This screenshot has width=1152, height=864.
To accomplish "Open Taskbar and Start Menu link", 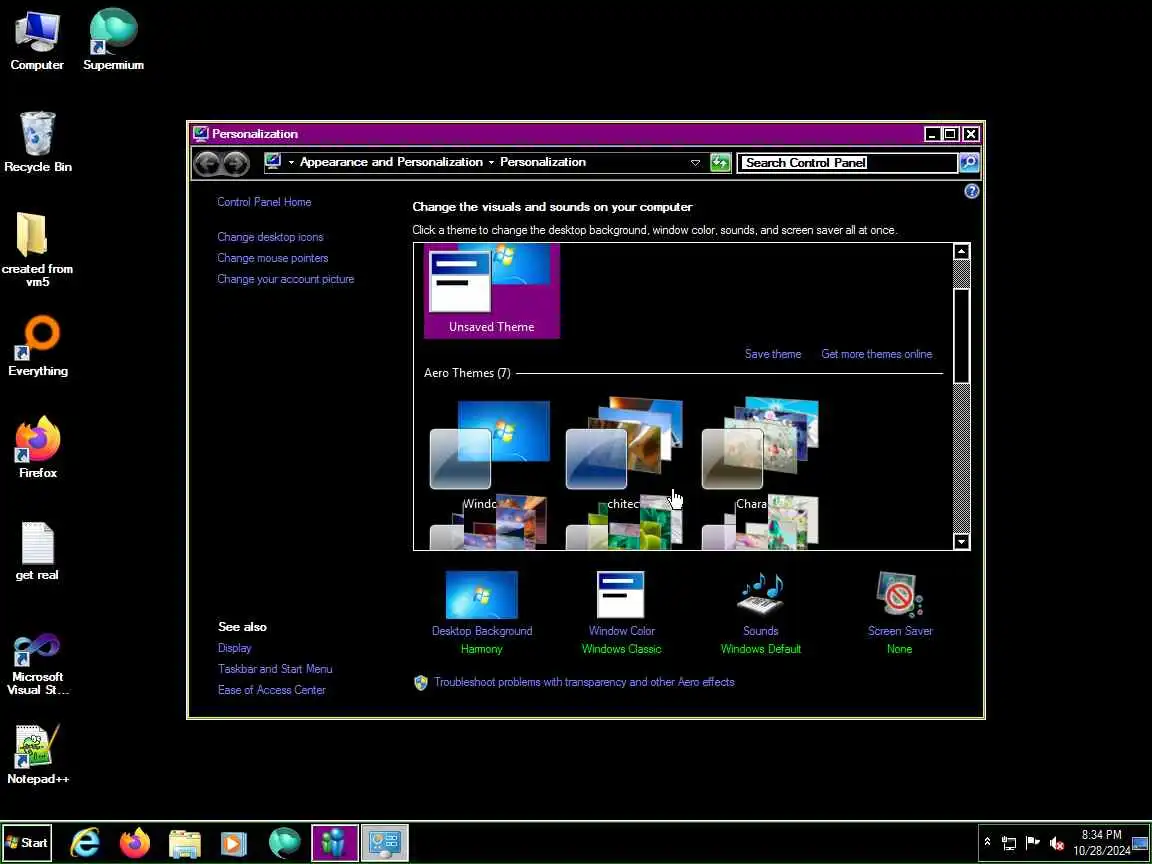I will point(275,669).
